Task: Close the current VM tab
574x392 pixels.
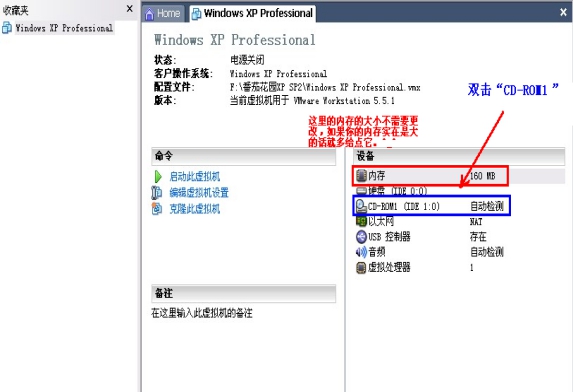Action: pyautogui.click(x=563, y=12)
